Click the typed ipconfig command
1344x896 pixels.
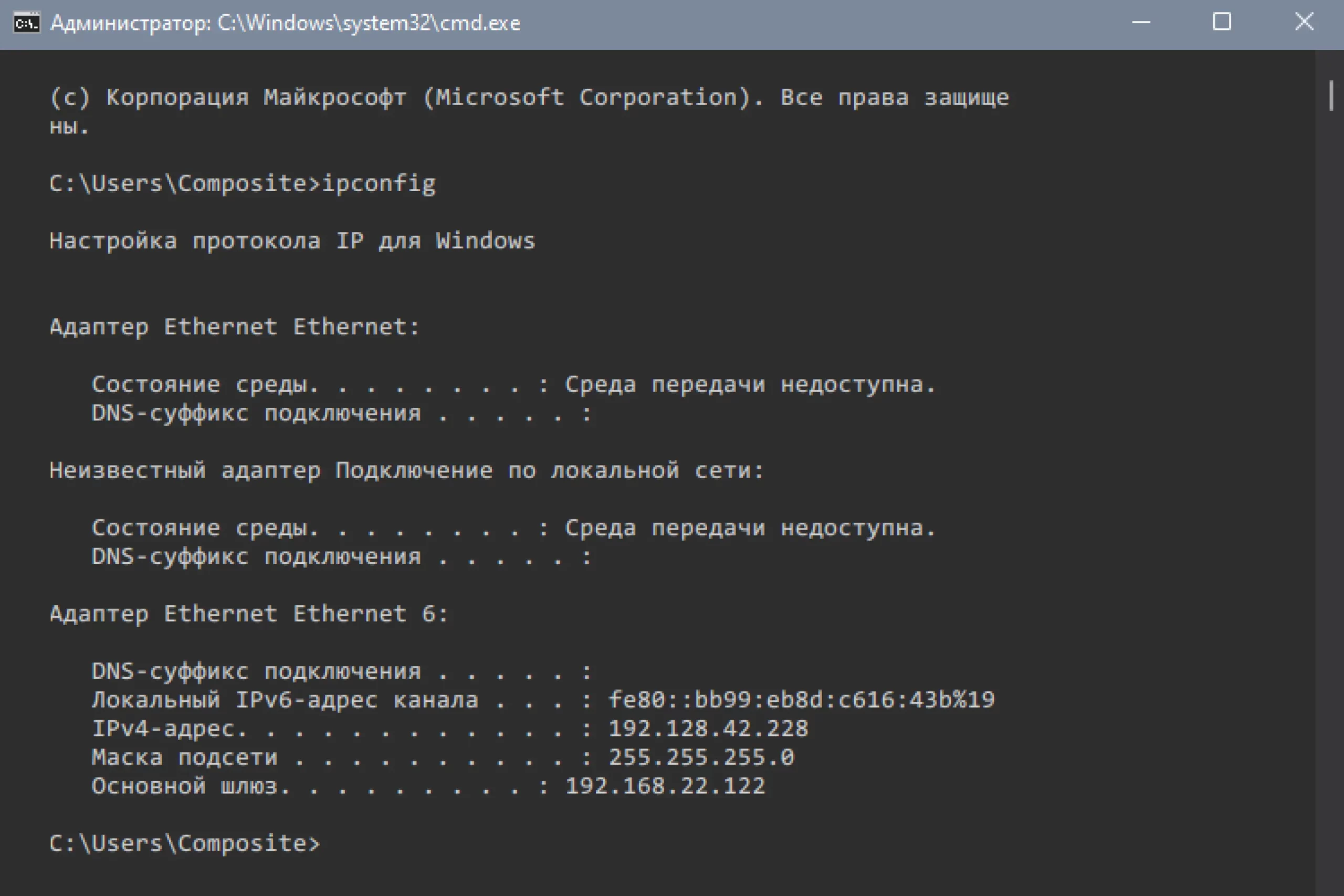point(379,184)
